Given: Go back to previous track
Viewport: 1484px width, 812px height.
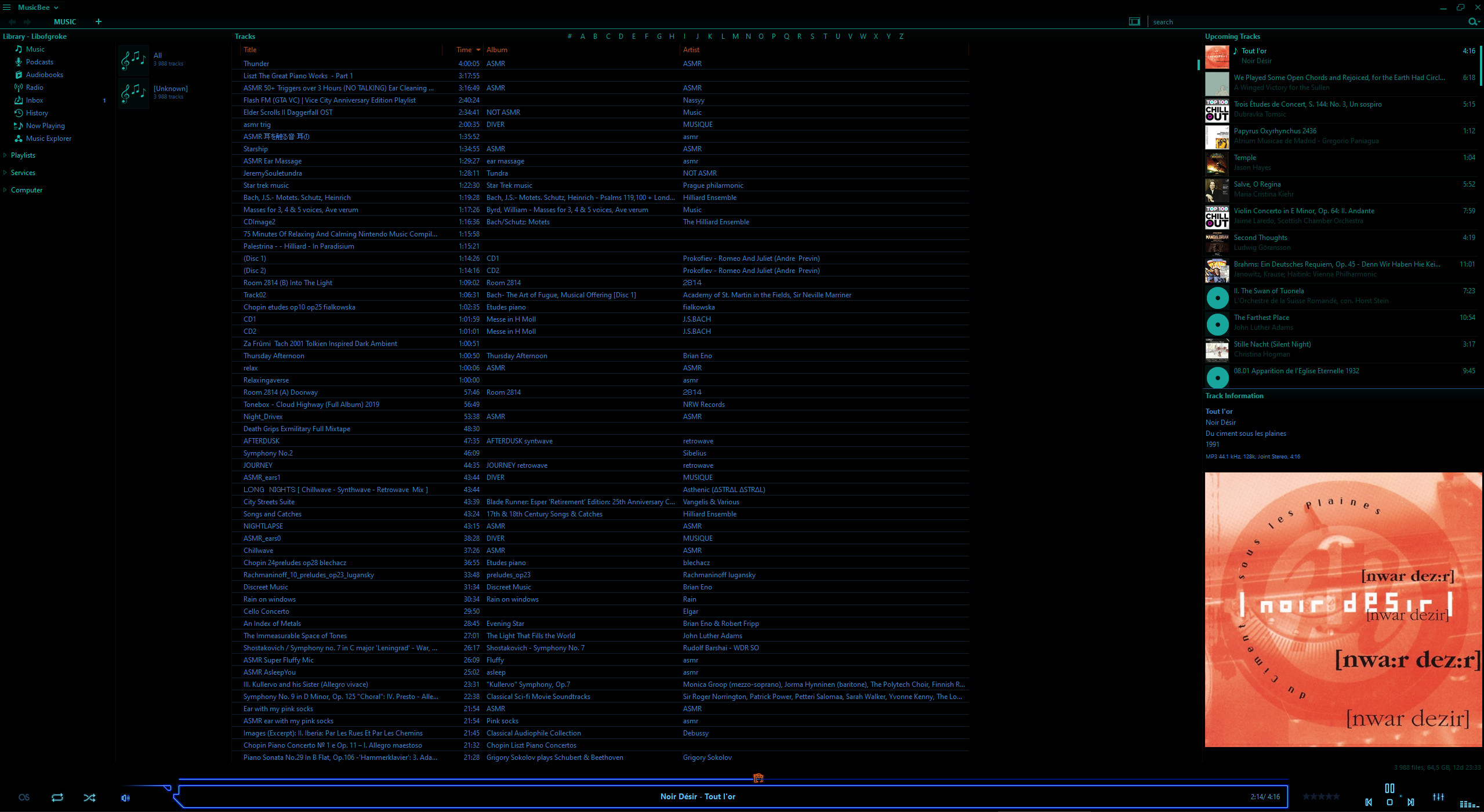Looking at the screenshot, I should [1369, 802].
